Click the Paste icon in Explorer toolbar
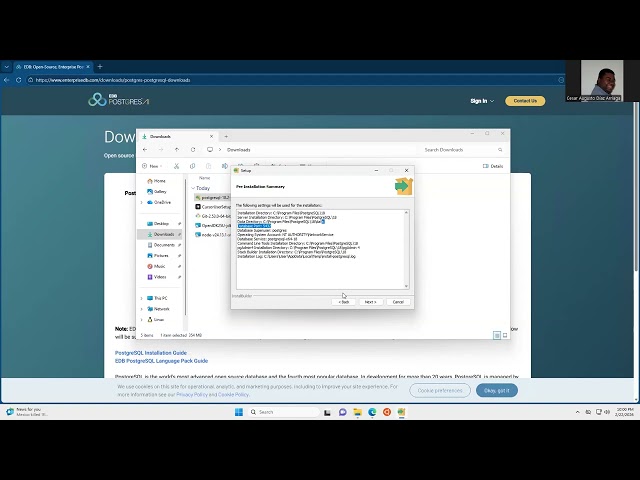This screenshot has height=480, width=640. click(209, 166)
